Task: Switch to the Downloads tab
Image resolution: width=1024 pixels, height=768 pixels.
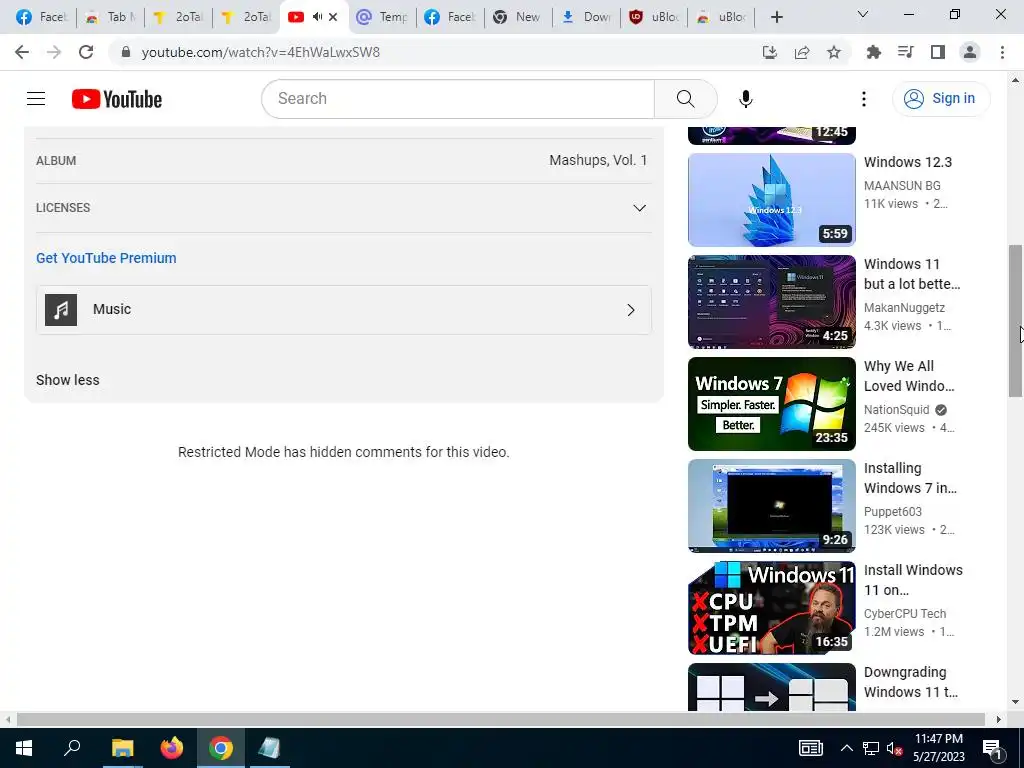Action: [586, 17]
